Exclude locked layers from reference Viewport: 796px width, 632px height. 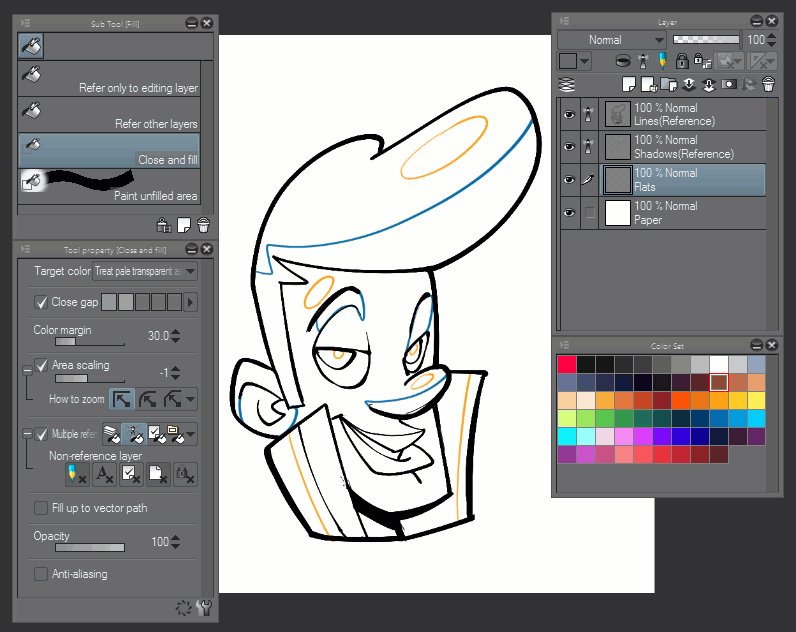pos(185,474)
